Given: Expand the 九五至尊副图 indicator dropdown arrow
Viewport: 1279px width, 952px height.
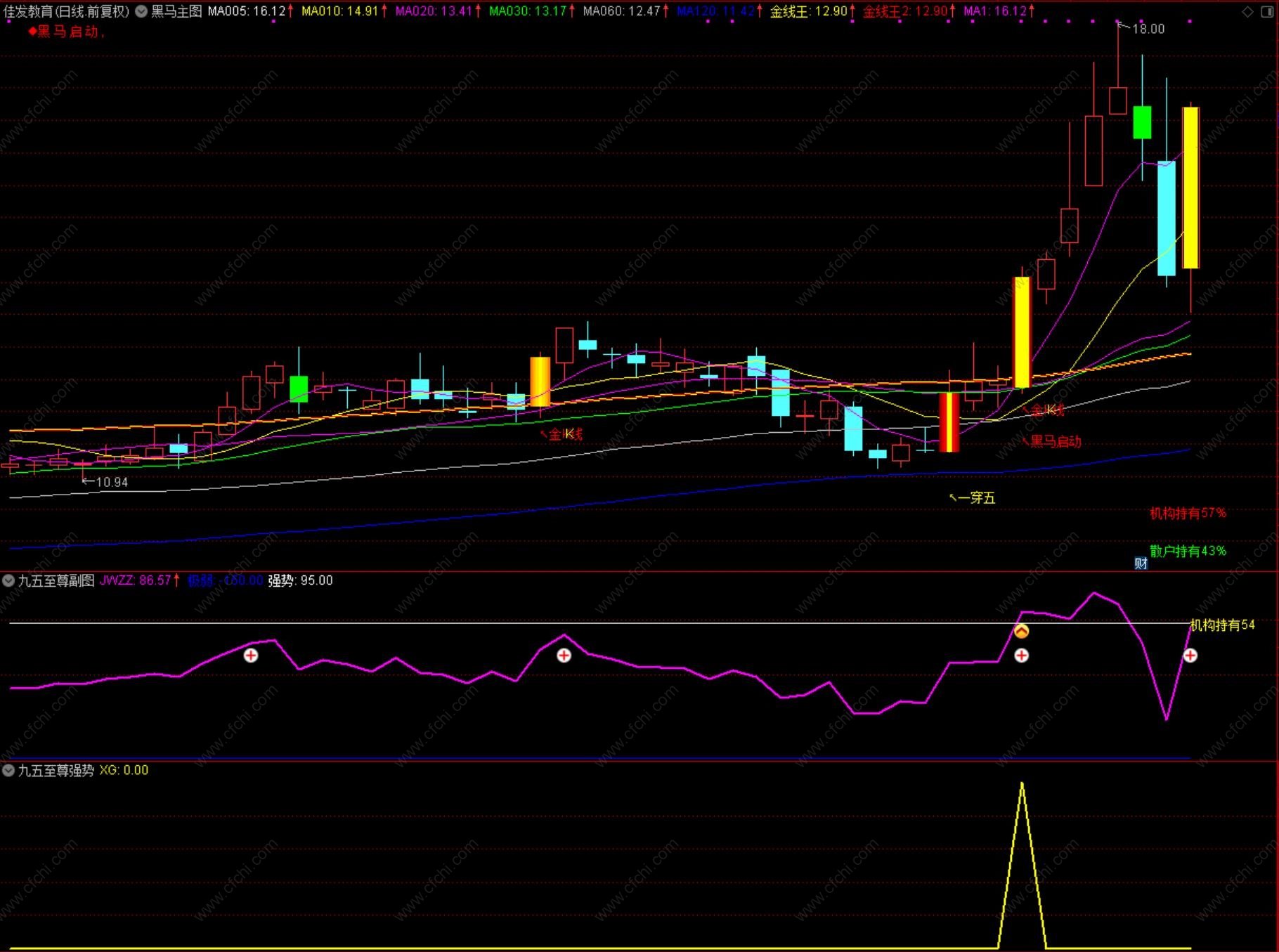Looking at the screenshot, I should click(8, 580).
